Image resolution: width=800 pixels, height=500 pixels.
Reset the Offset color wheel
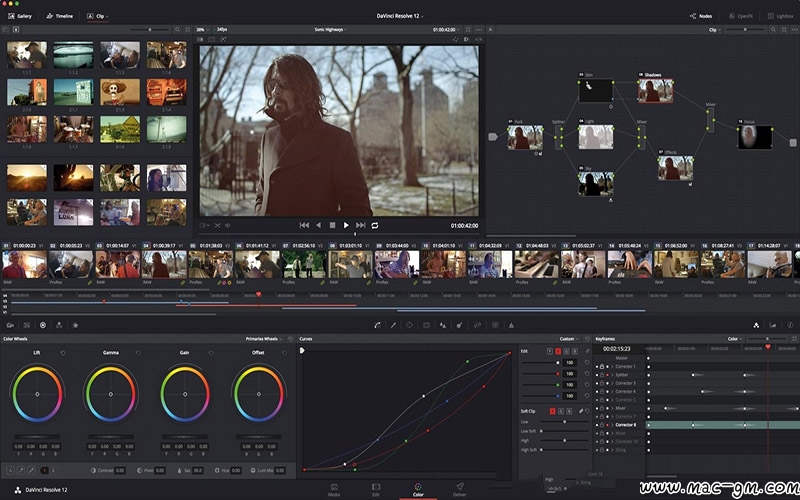(284, 353)
